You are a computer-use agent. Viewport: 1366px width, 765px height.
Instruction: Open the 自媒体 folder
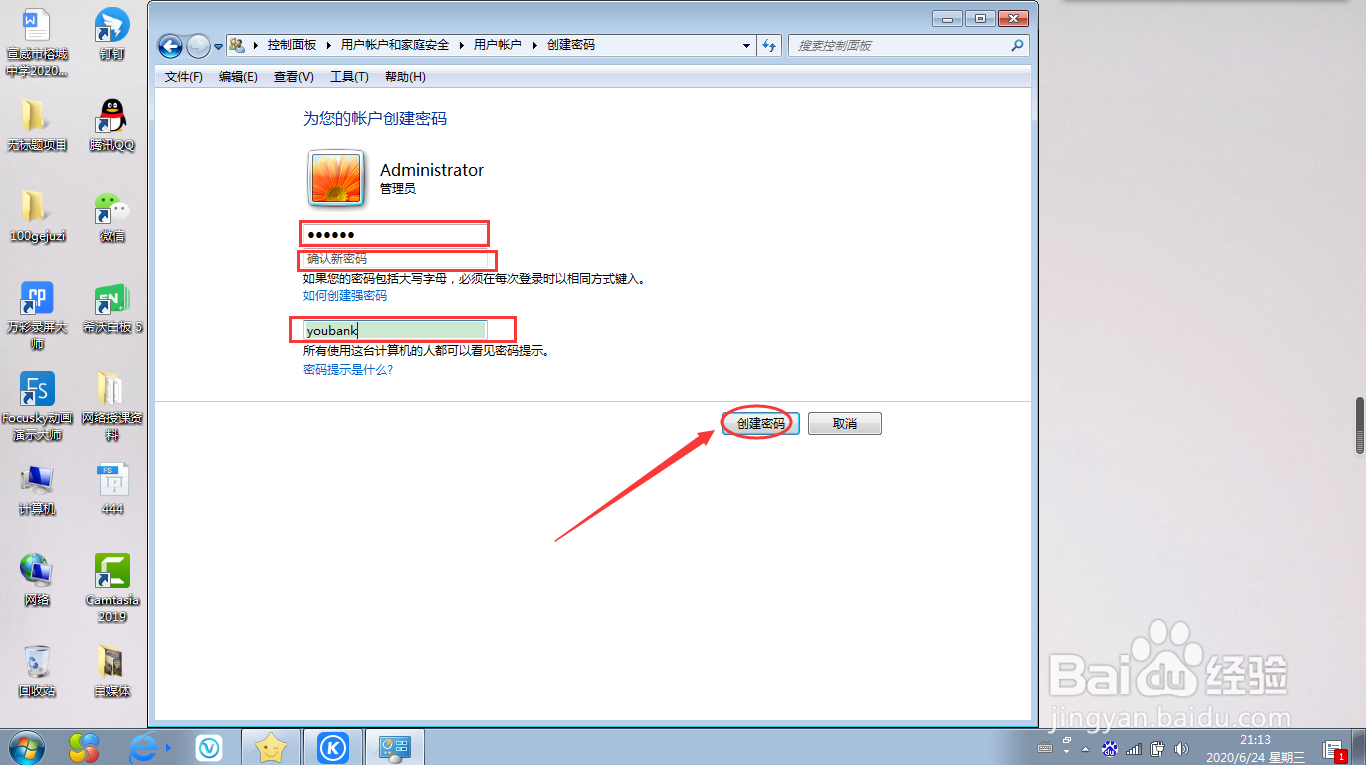pyautogui.click(x=112, y=671)
